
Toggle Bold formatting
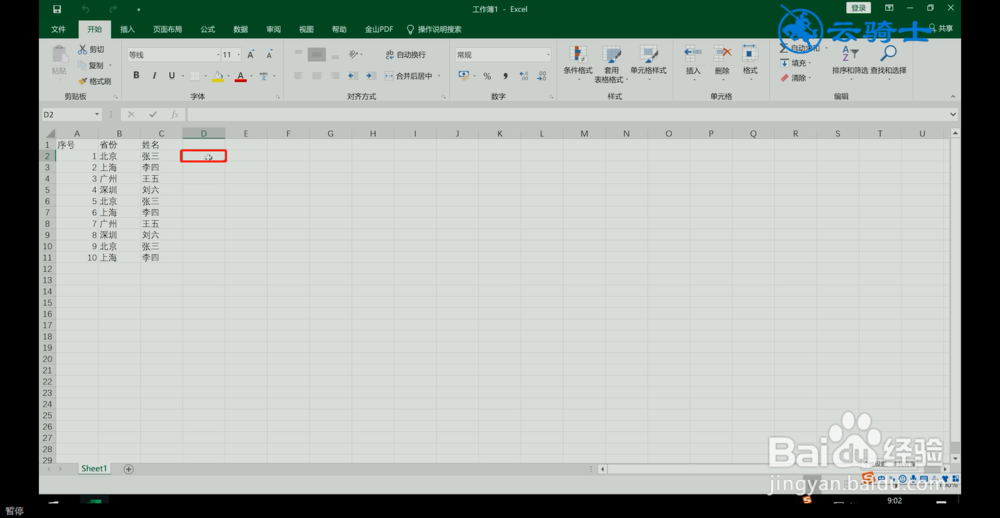(136, 76)
